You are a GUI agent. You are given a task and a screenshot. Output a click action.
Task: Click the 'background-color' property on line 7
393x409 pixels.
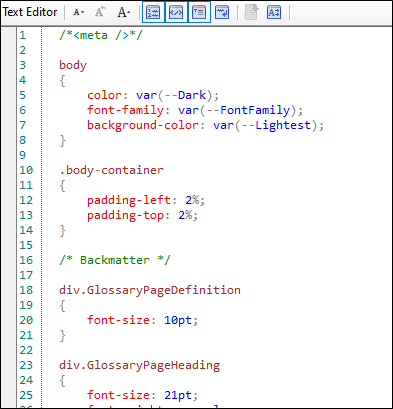(x=143, y=125)
